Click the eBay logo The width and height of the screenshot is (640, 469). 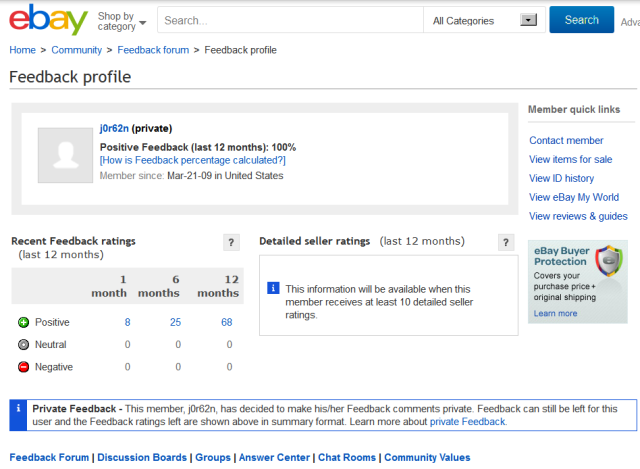coord(48,20)
